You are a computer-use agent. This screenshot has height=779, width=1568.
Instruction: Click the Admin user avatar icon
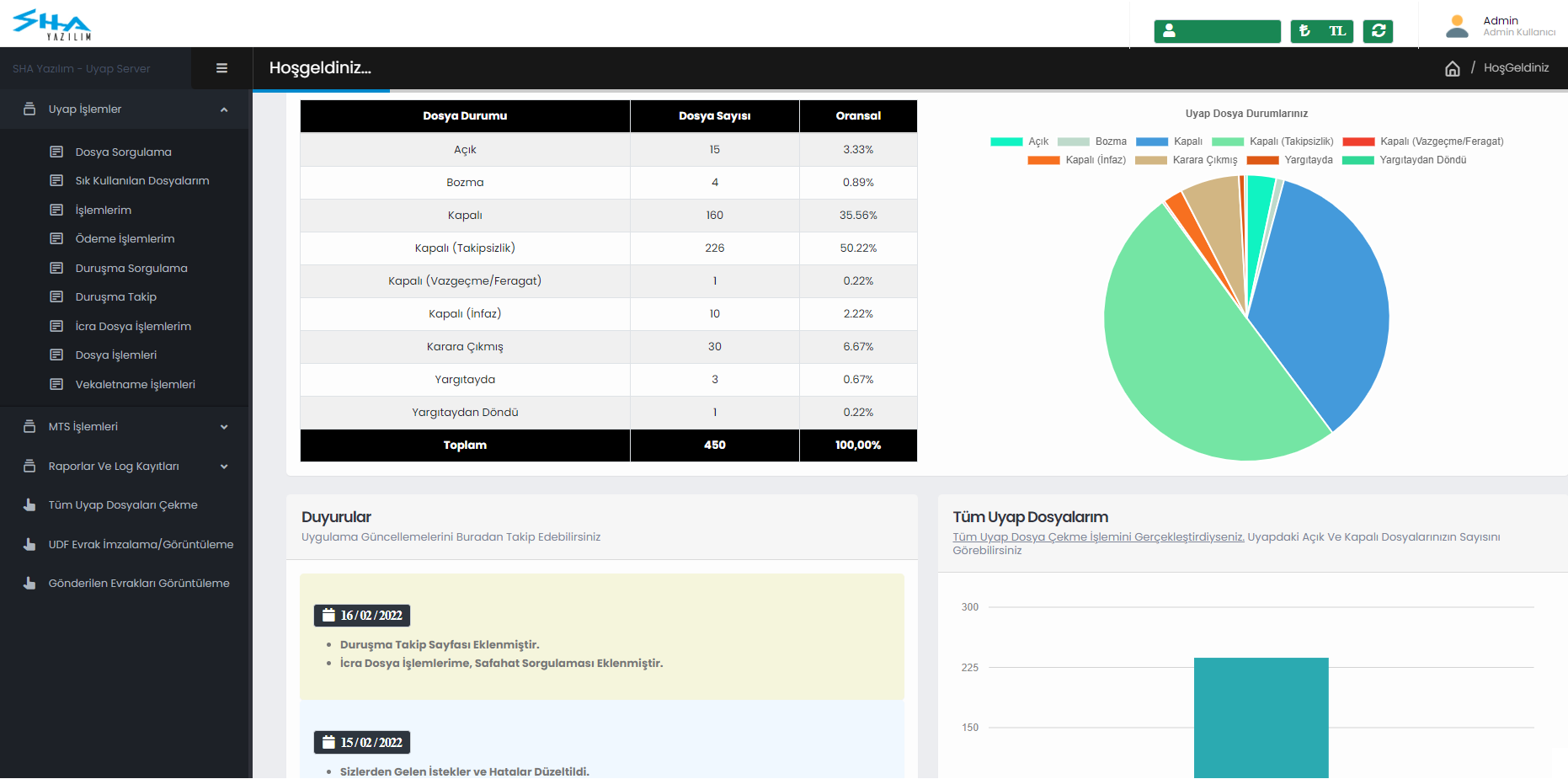pos(1457,26)
